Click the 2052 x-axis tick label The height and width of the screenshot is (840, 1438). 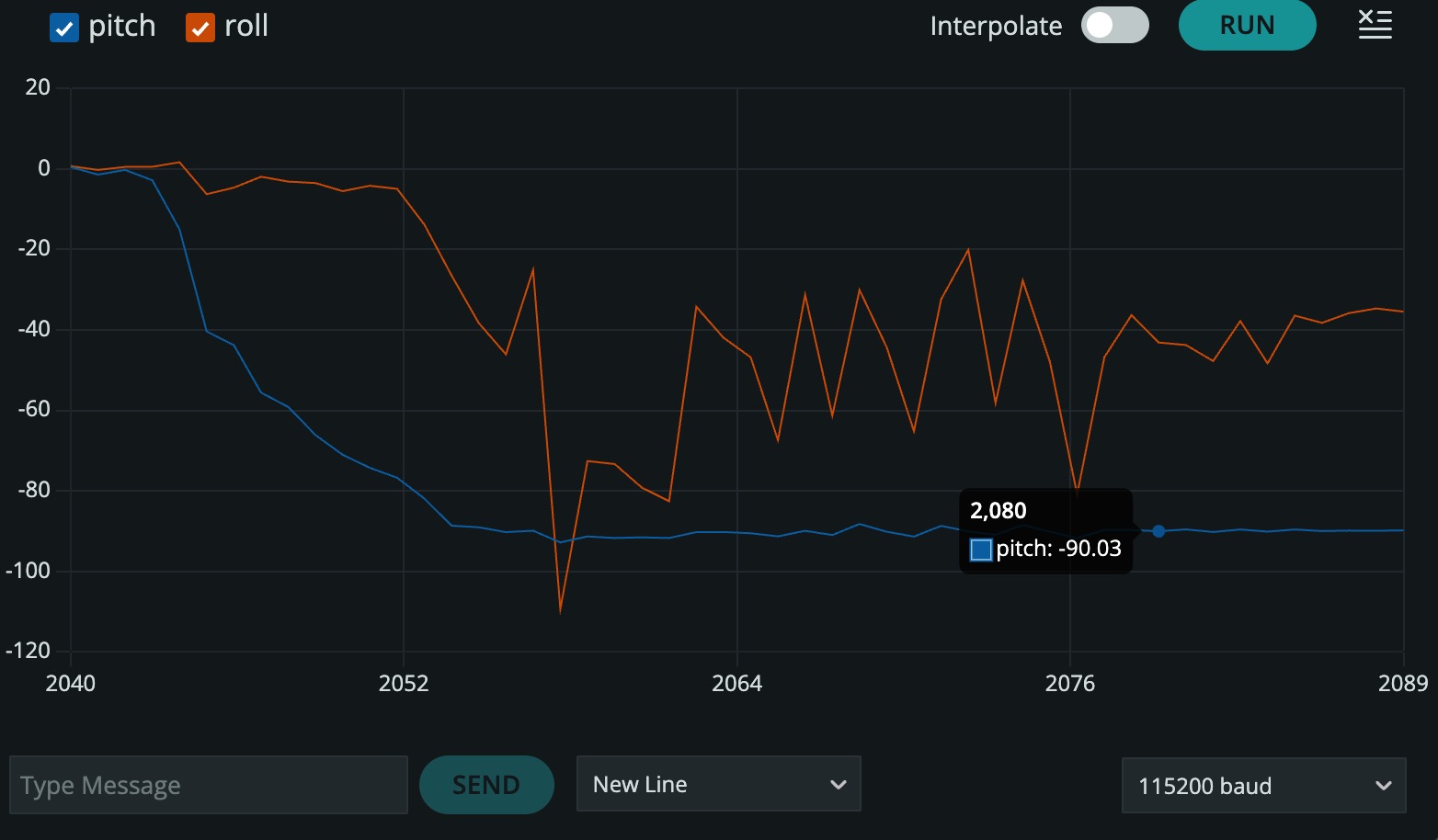[404, 683]
